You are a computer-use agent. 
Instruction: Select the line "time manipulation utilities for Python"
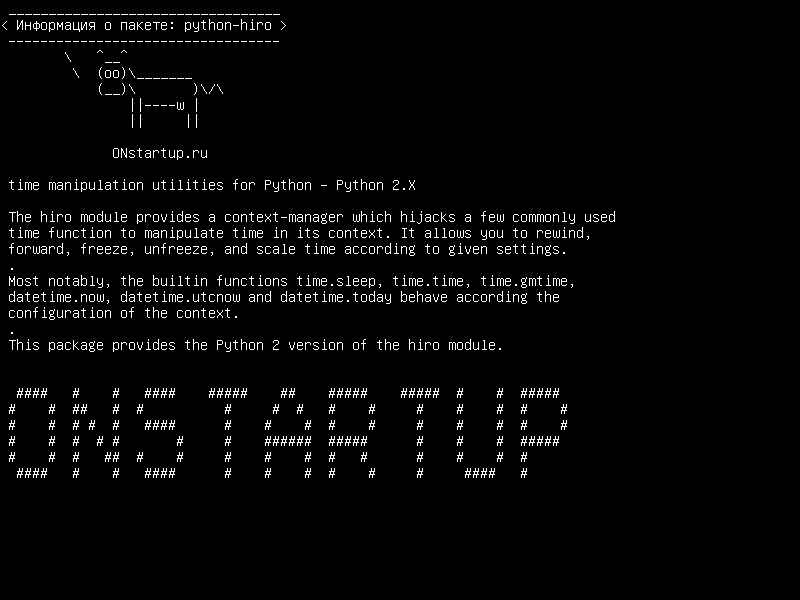pos(212,185)
